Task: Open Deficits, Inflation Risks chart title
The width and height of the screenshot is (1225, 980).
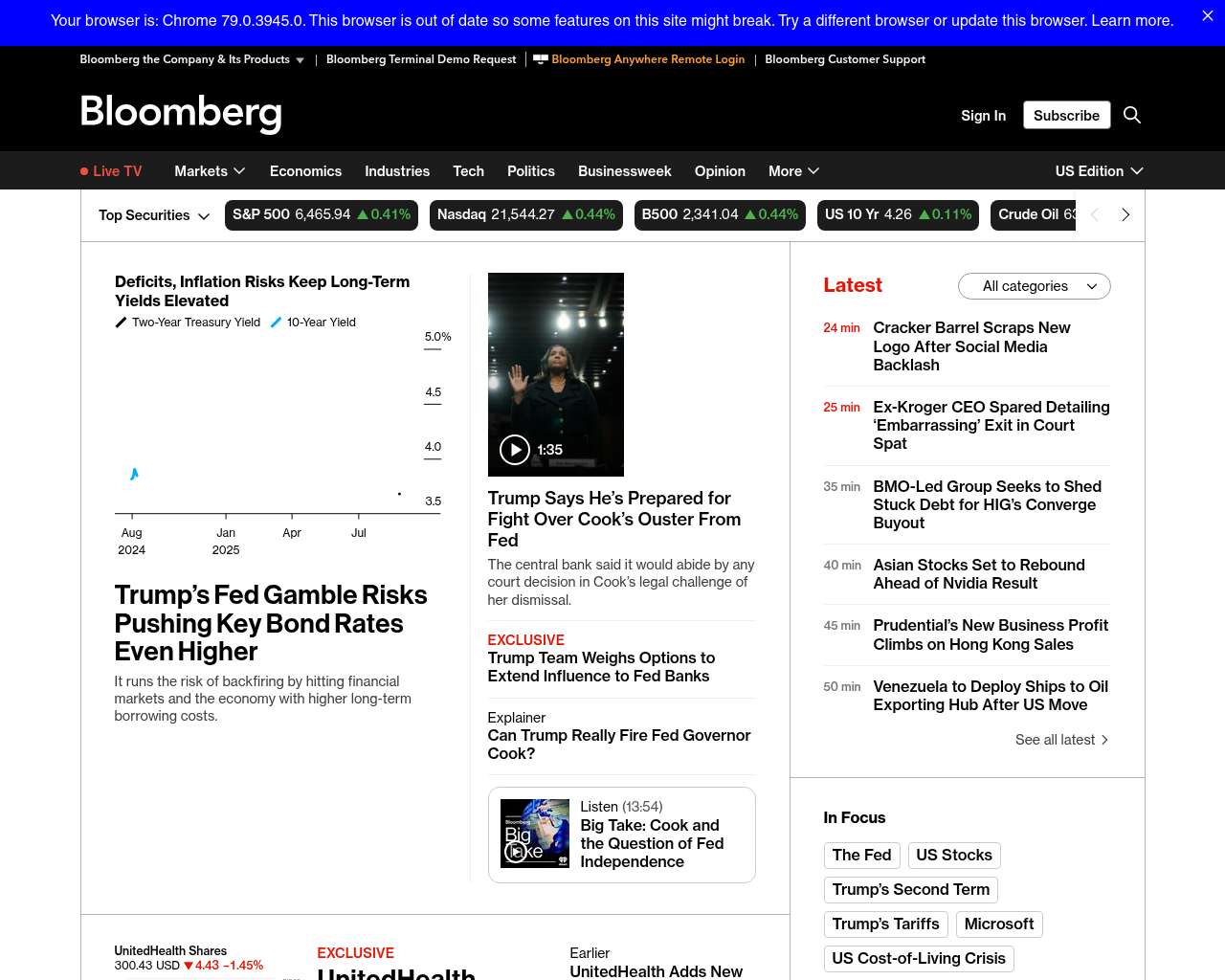Action: click(x=262, y=291)
